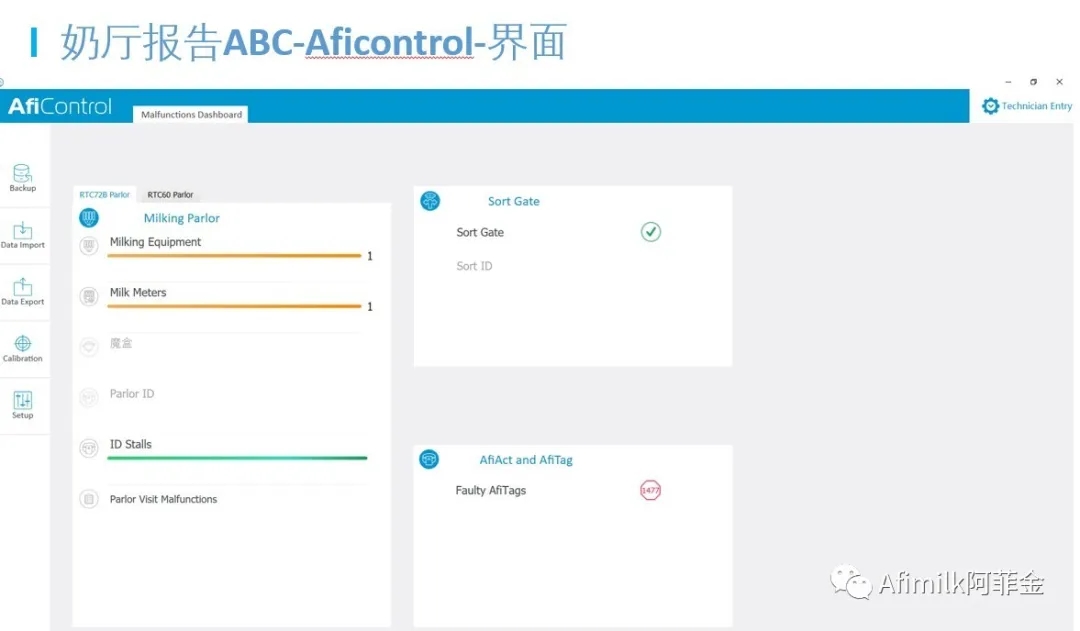Click the Milking Parlor panel title
The width and height of the screenshot is (1080, 631).
click(x=182, y=218)
